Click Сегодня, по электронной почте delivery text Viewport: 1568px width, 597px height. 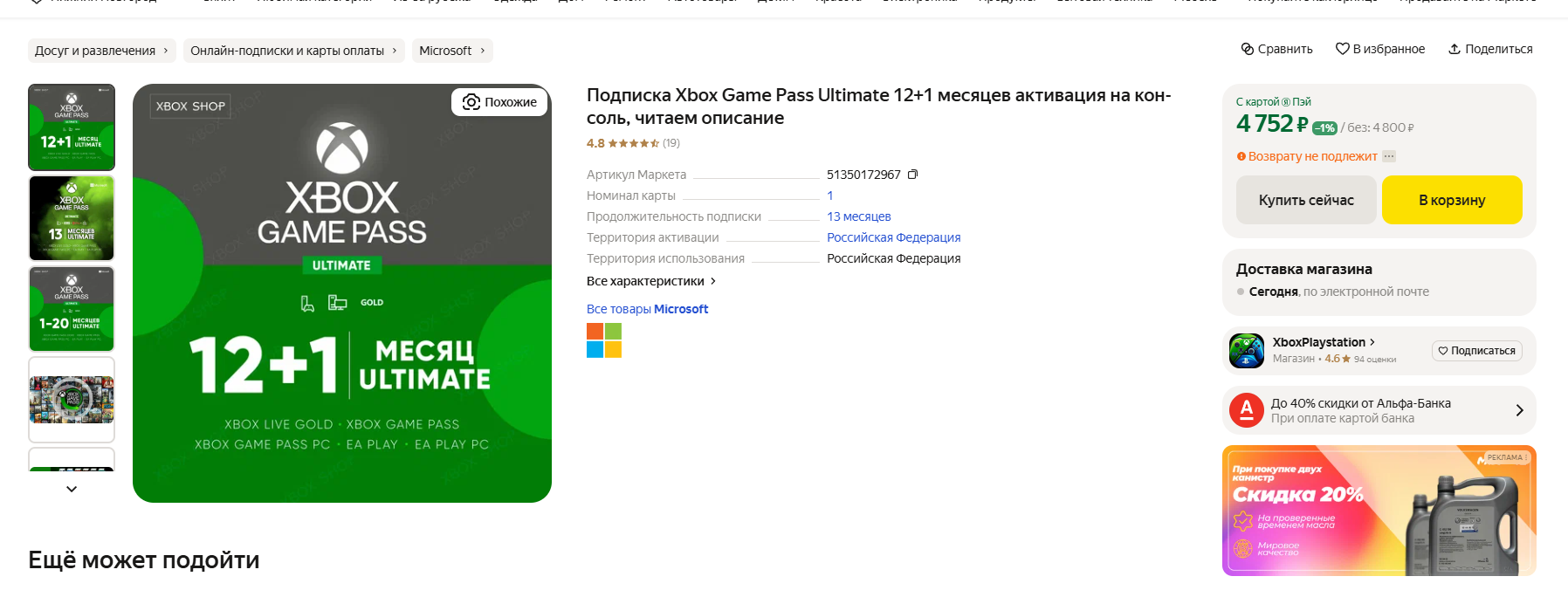pos(1339,292)
